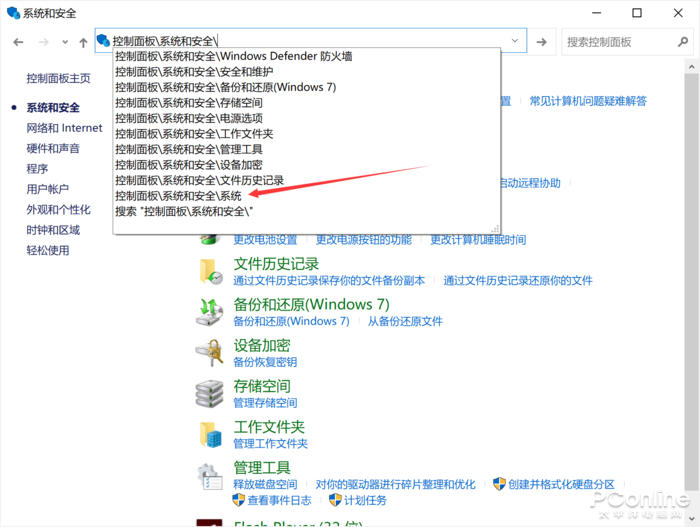Click 管理工作文件夹 link
Screen dimensions: 700x527
coord(271,443)
